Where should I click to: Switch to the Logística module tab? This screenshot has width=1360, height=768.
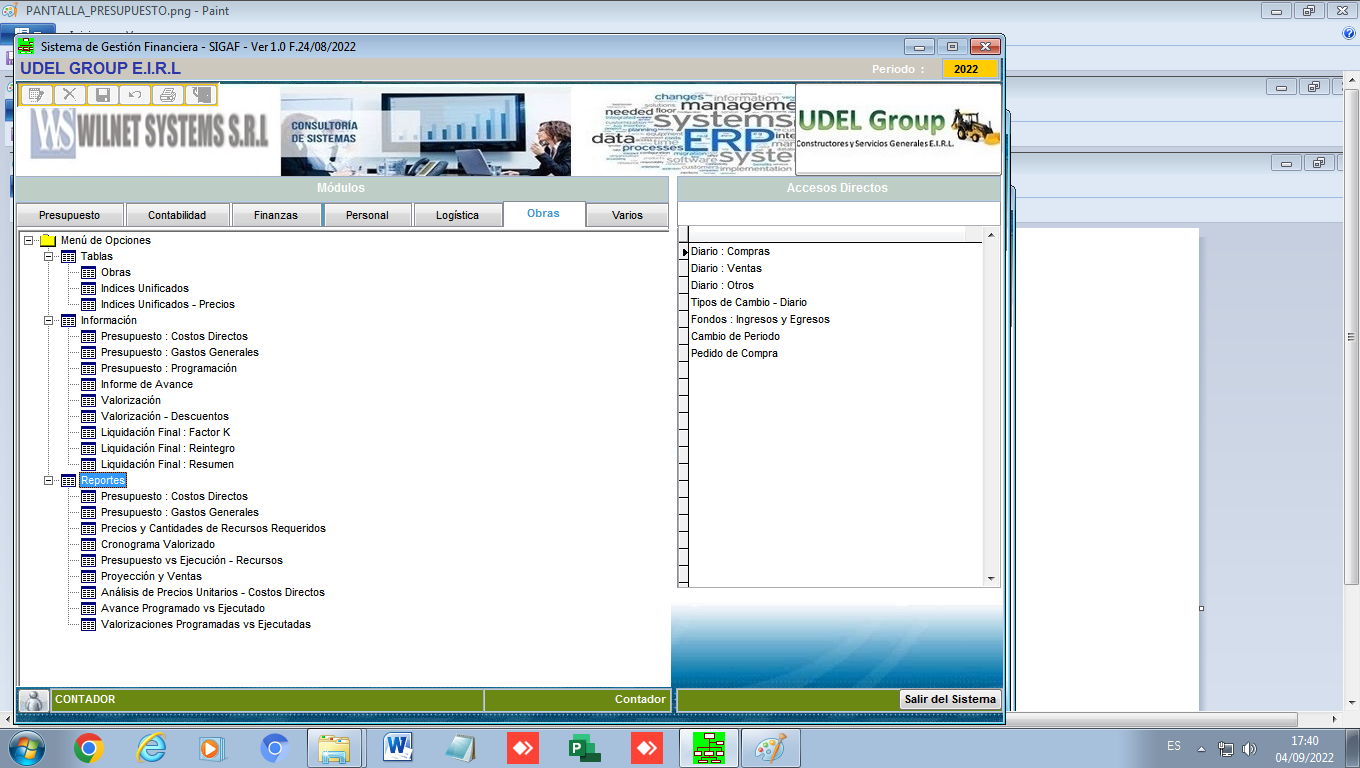click(457, 215)
